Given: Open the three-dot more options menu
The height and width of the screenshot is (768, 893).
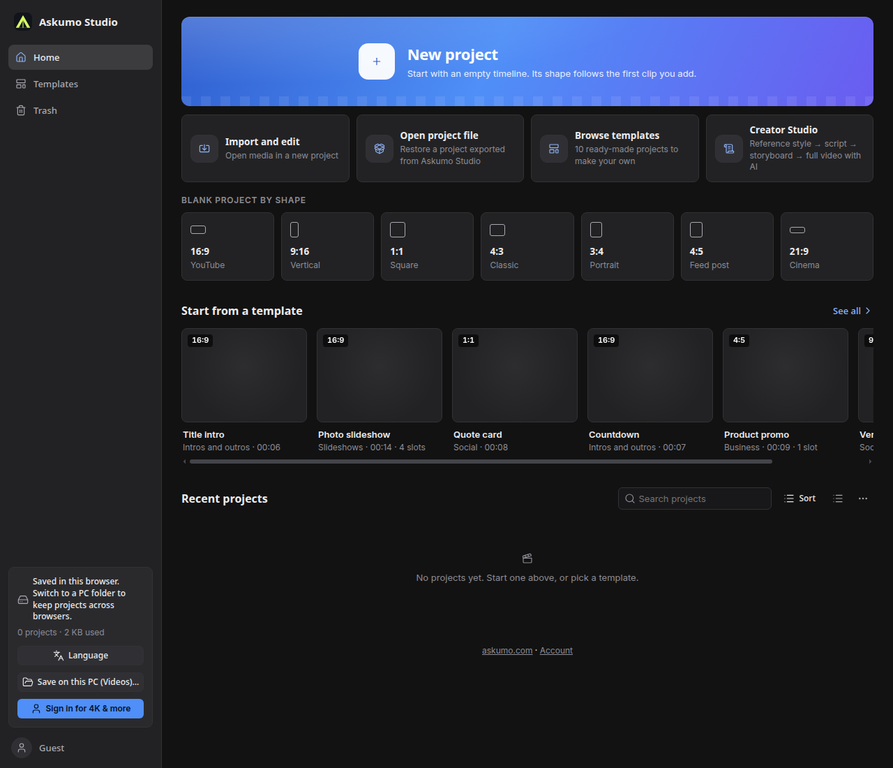Looking at the screenshot, I should [863, 499].
